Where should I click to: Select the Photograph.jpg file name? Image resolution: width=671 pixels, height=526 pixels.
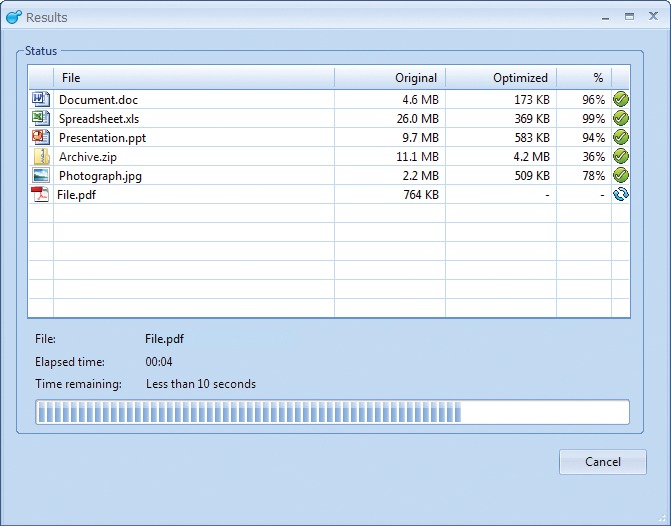(99, 176)
